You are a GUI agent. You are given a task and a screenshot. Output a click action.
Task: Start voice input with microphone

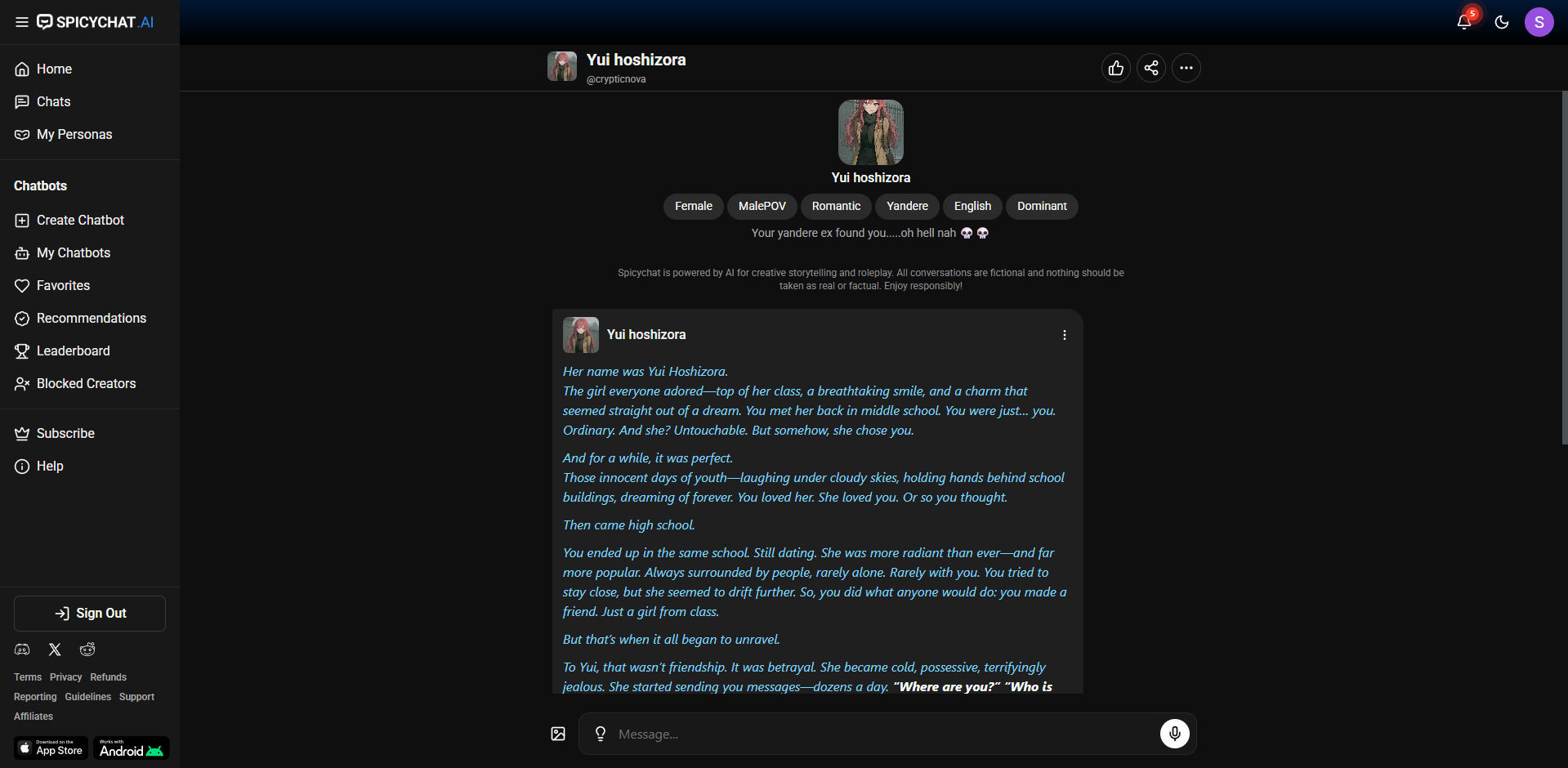coord(1175,734)
